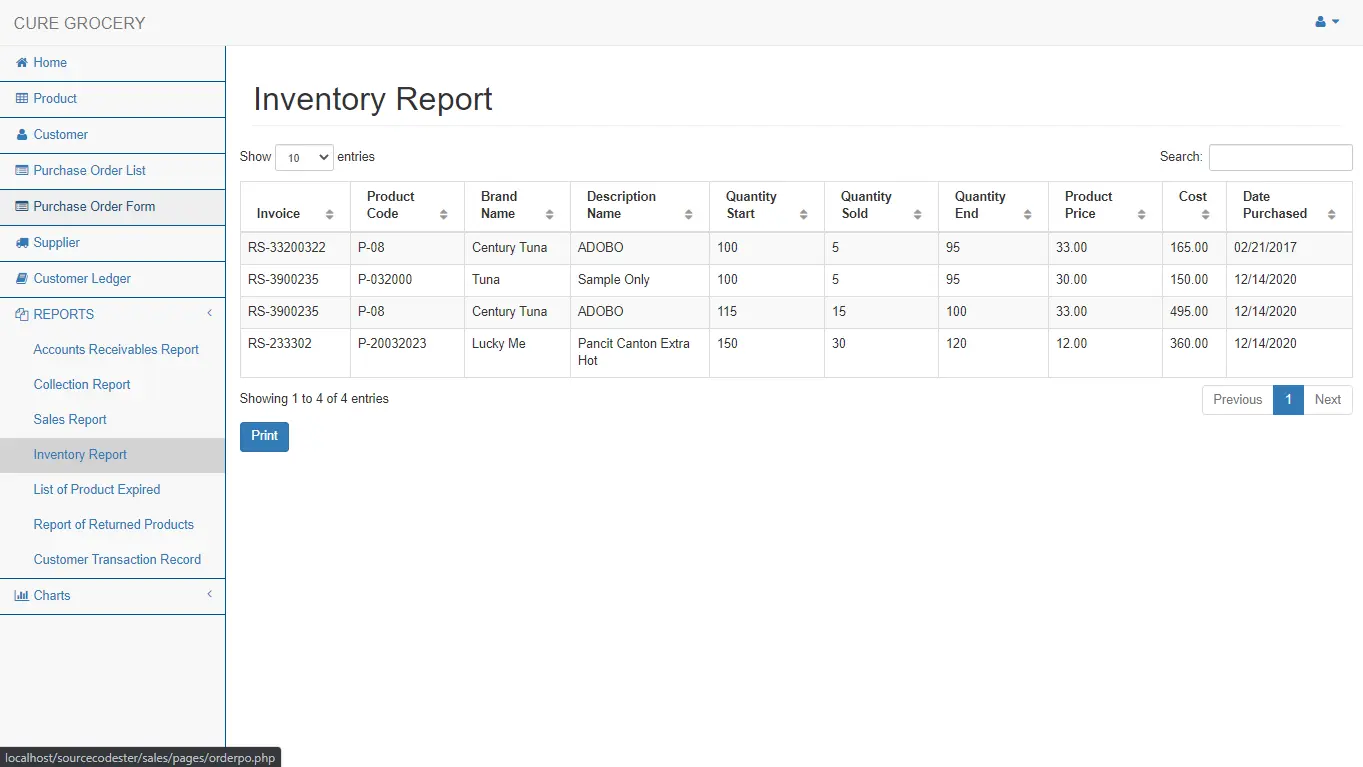Sort by Quantity Start sort arrows
The height and width of the screenshot is (767, 1363).
(804, 214)
